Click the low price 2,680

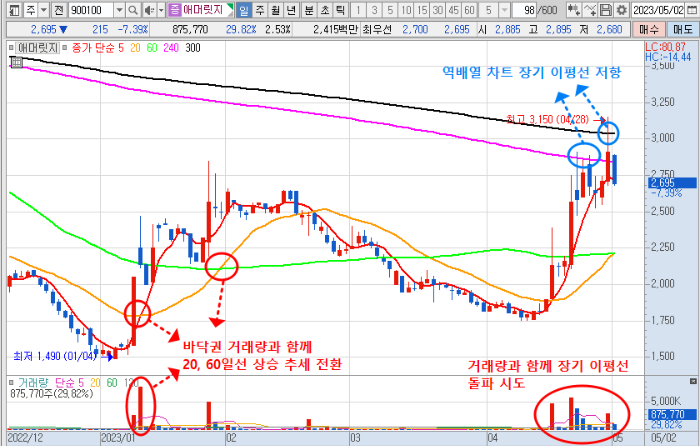609,29
